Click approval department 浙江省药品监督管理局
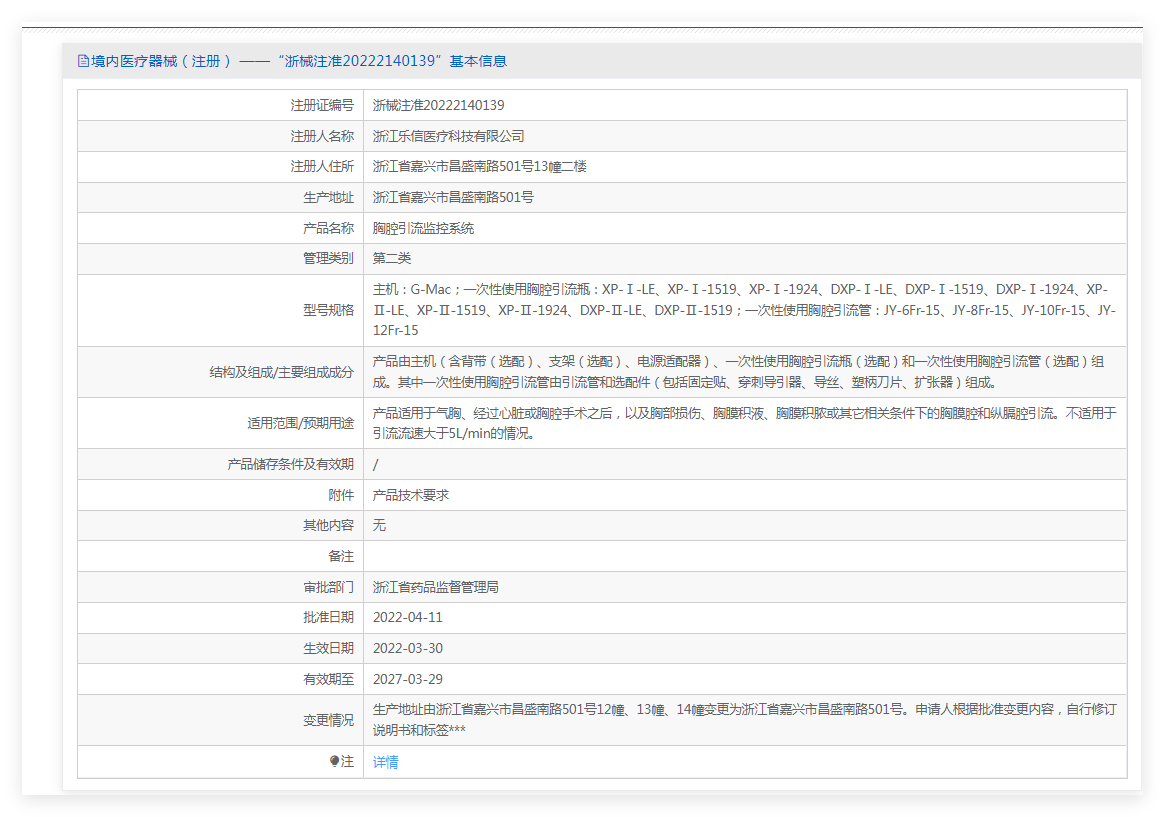 coord(435,587)
